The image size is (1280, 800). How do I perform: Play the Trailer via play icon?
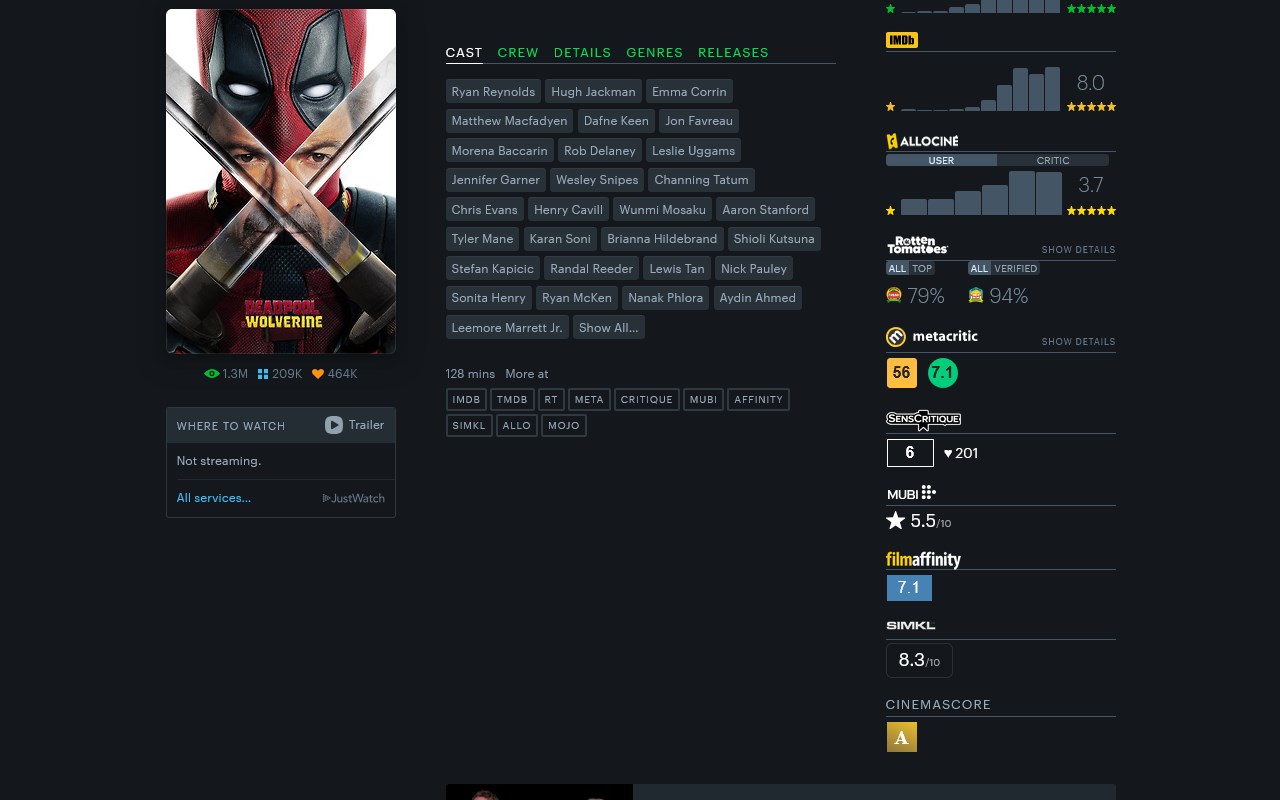(334, 425)
